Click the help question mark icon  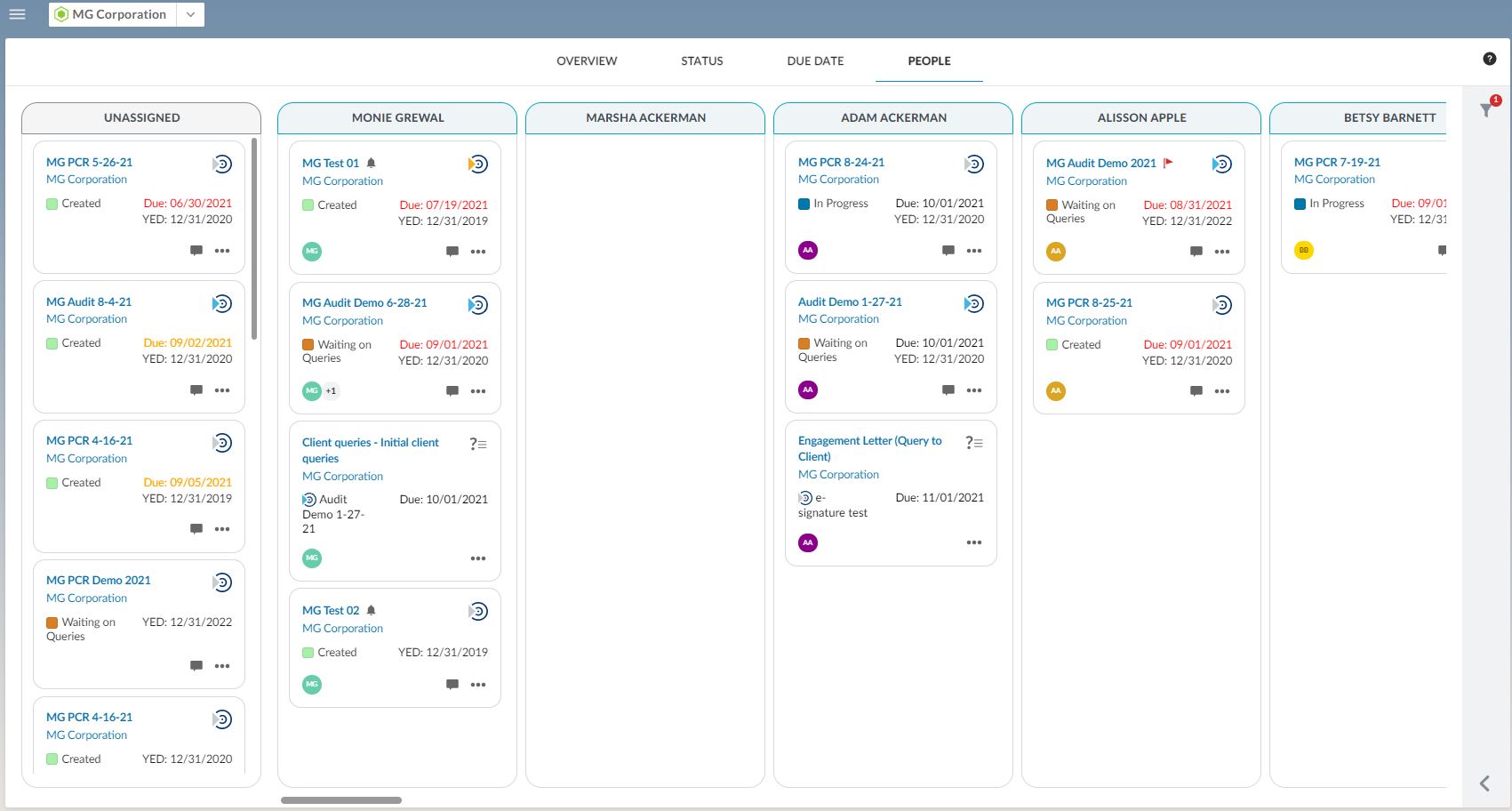coord(1490,59)
